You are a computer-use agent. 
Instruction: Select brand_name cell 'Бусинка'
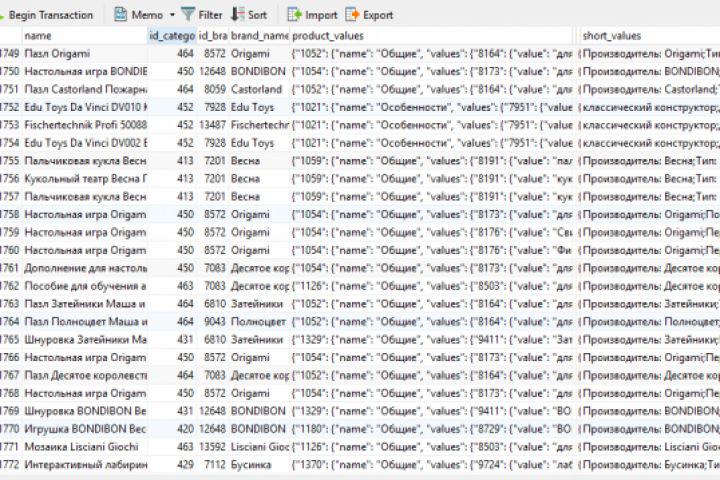click(259, 465)
